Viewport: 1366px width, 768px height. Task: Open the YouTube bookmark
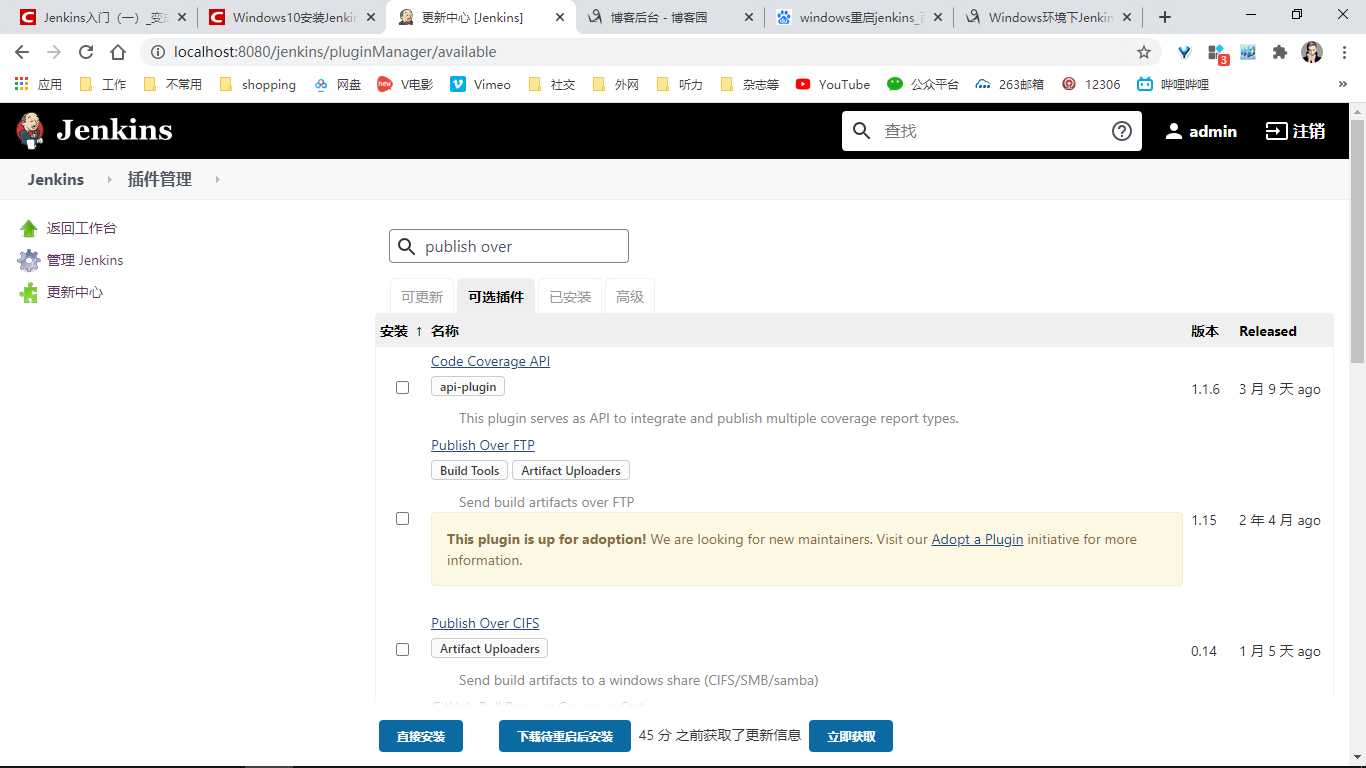click(833, 84)
